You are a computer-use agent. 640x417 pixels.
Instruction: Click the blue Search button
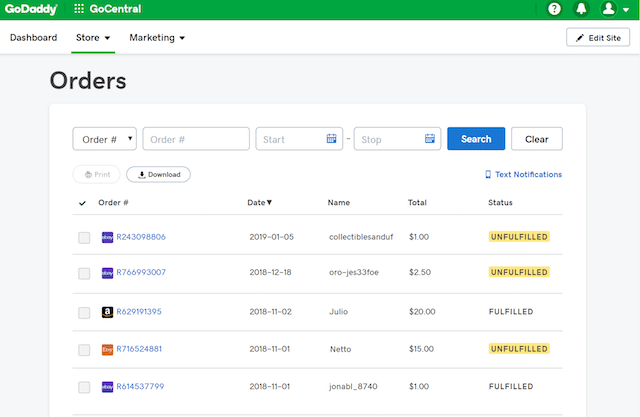476,139
